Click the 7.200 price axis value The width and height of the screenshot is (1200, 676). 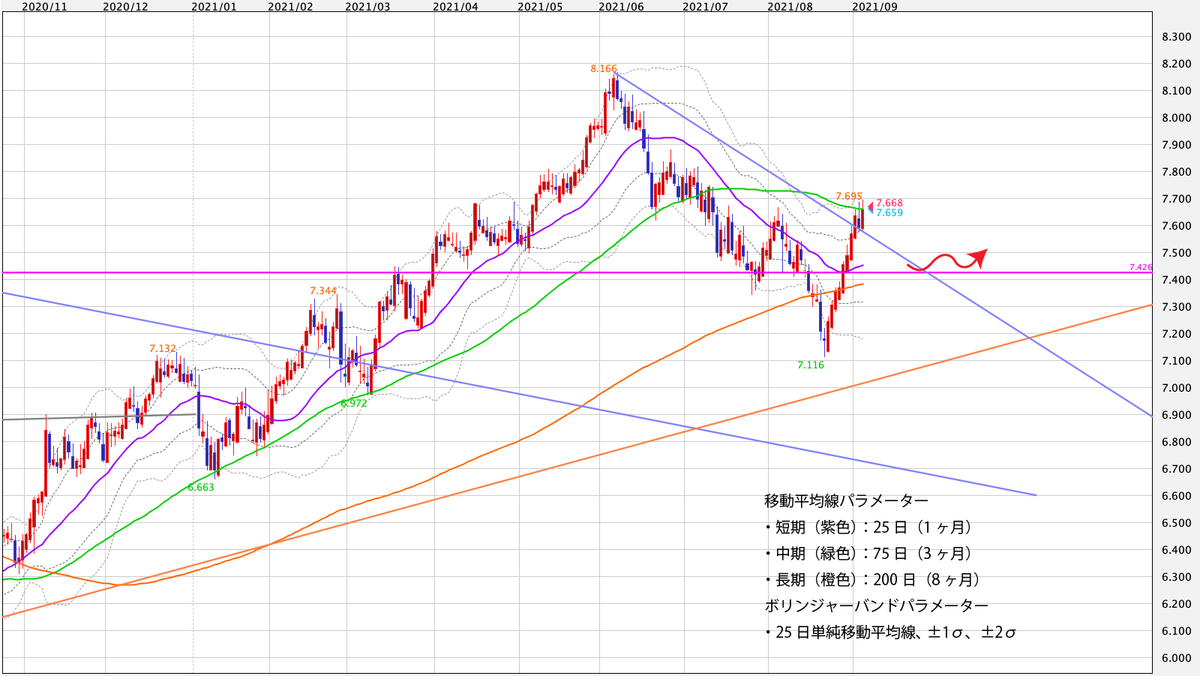point(1176,334)
